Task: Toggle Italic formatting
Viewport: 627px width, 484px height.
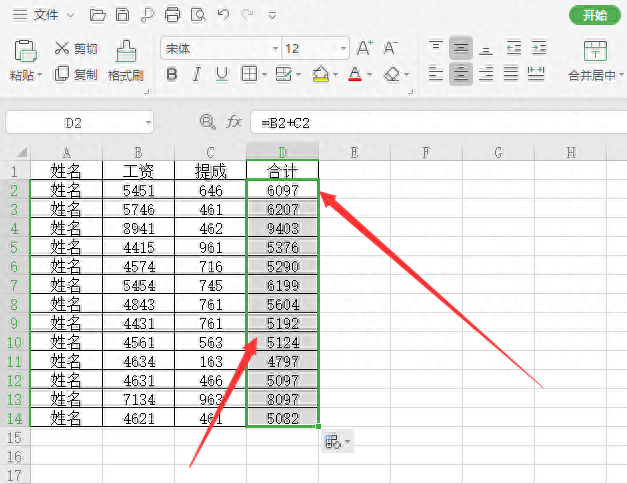Action: click(x=197, y=74)
